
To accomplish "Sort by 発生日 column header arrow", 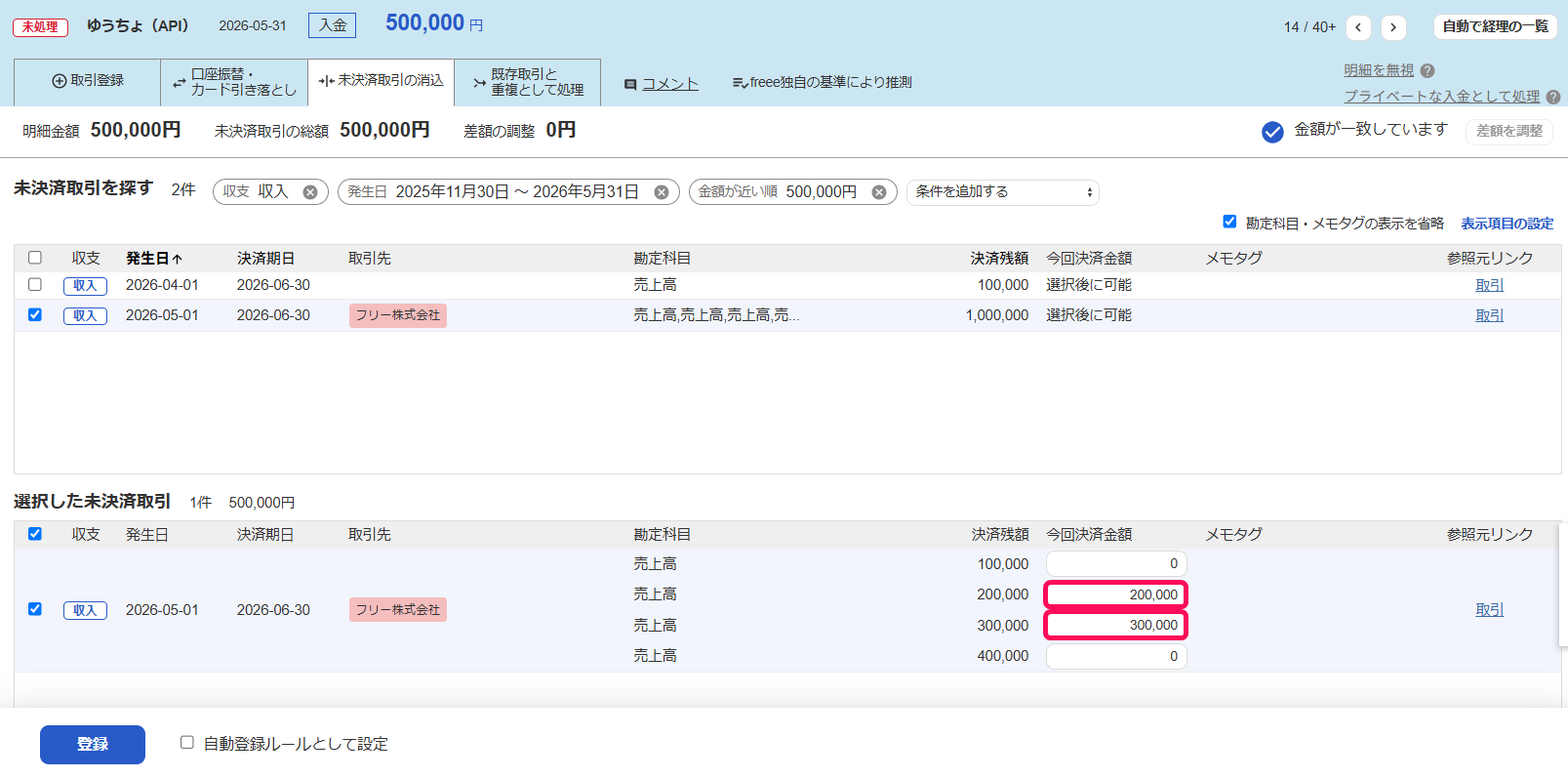I will (178, 259).
